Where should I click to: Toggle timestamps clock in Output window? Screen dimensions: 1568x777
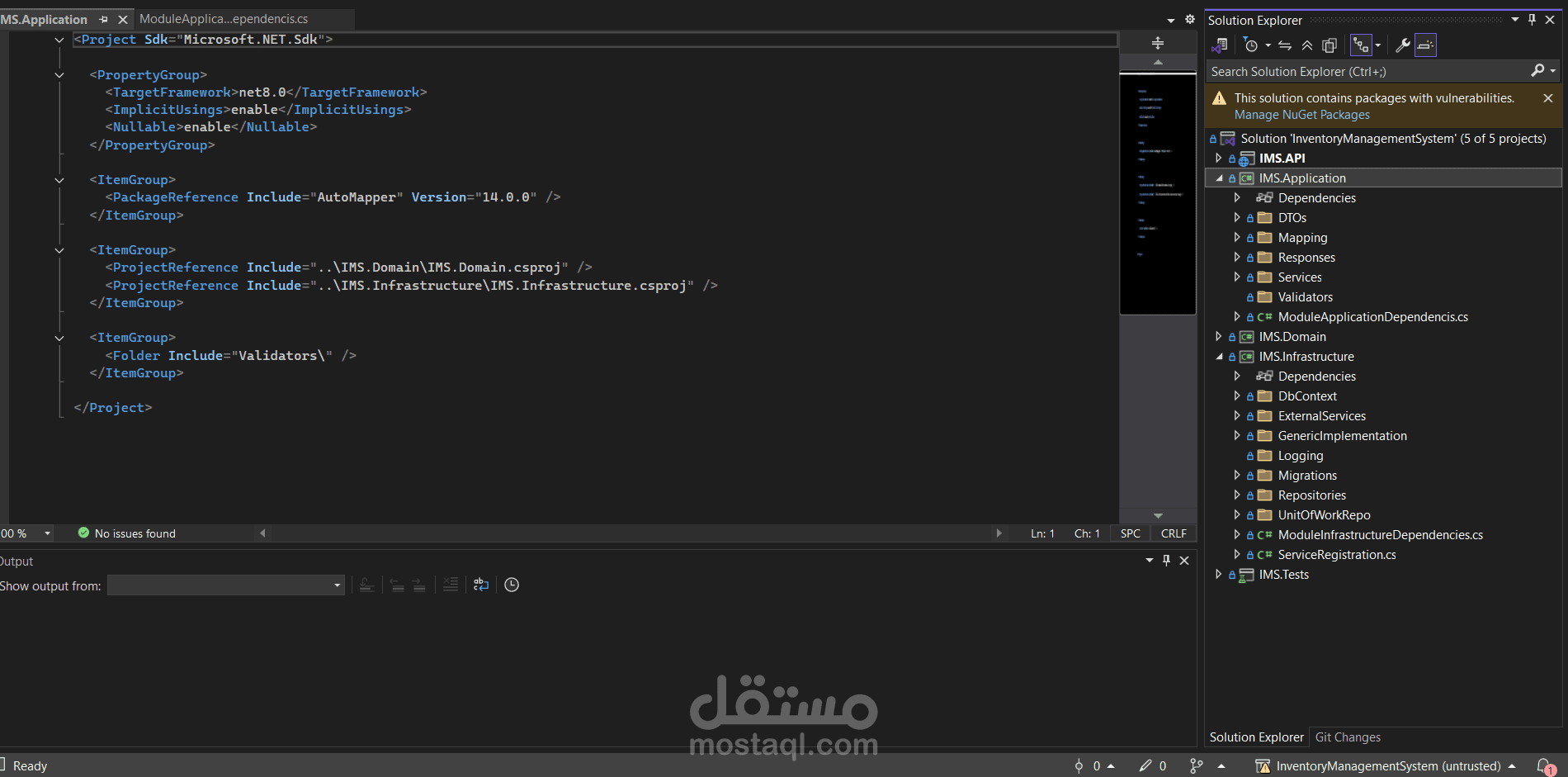coord(512,585)
